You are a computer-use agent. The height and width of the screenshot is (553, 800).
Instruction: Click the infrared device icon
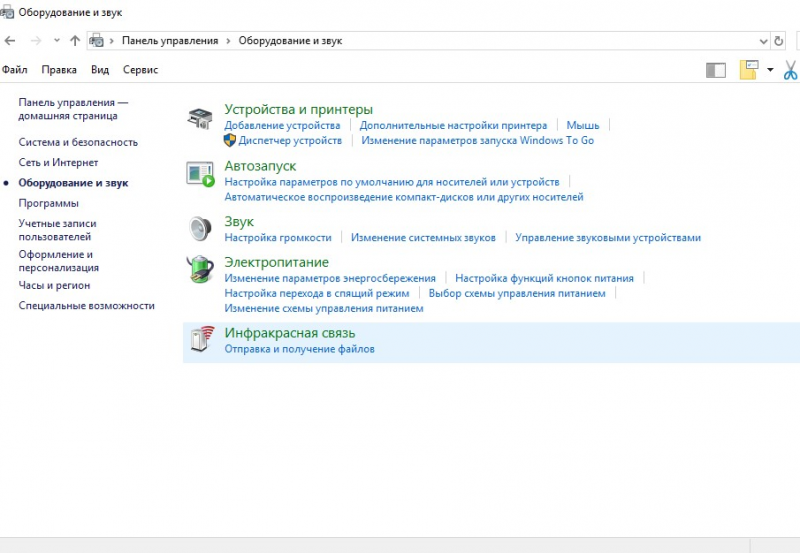[x=202, y=338]
